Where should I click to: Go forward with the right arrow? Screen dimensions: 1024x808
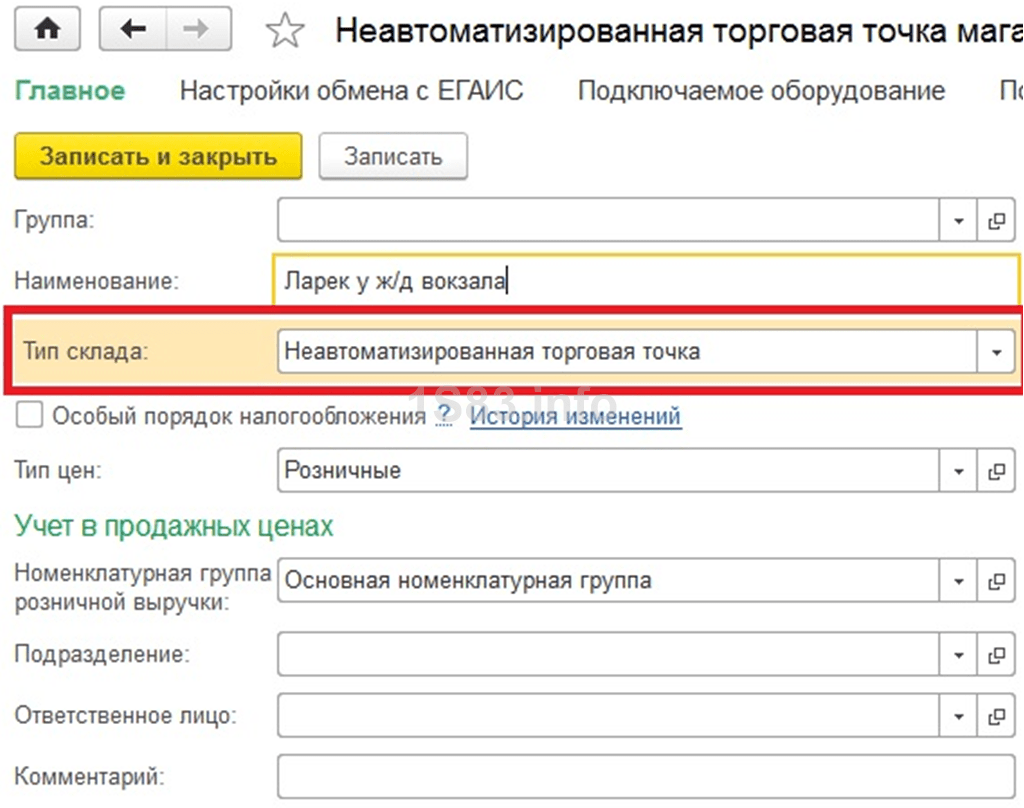pyautogui.click(x=198, y=29)
